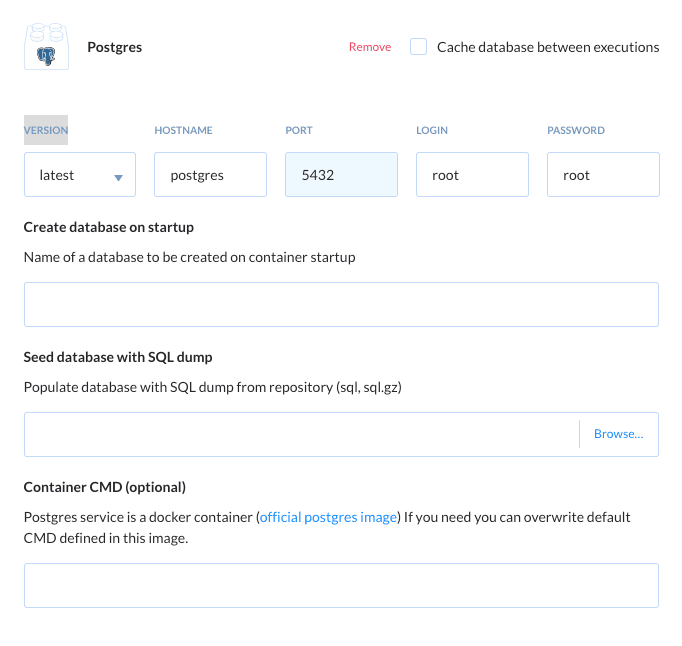Focus the Port field showing 5432

click(341, 174)
